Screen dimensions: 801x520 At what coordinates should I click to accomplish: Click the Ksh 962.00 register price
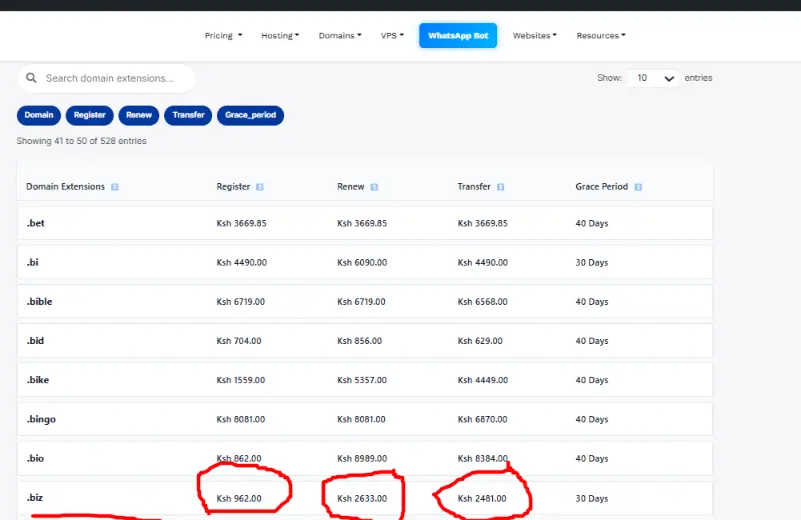tap(239, 499)
